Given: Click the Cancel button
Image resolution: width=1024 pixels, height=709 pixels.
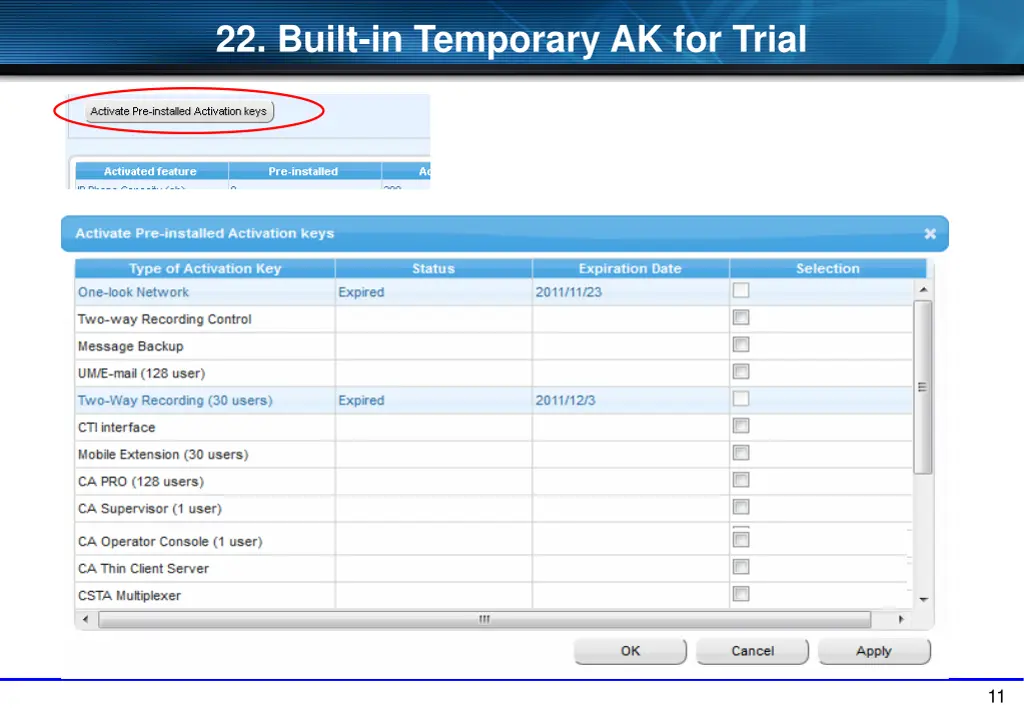Looking at the screenshot, I should [752, 651].
